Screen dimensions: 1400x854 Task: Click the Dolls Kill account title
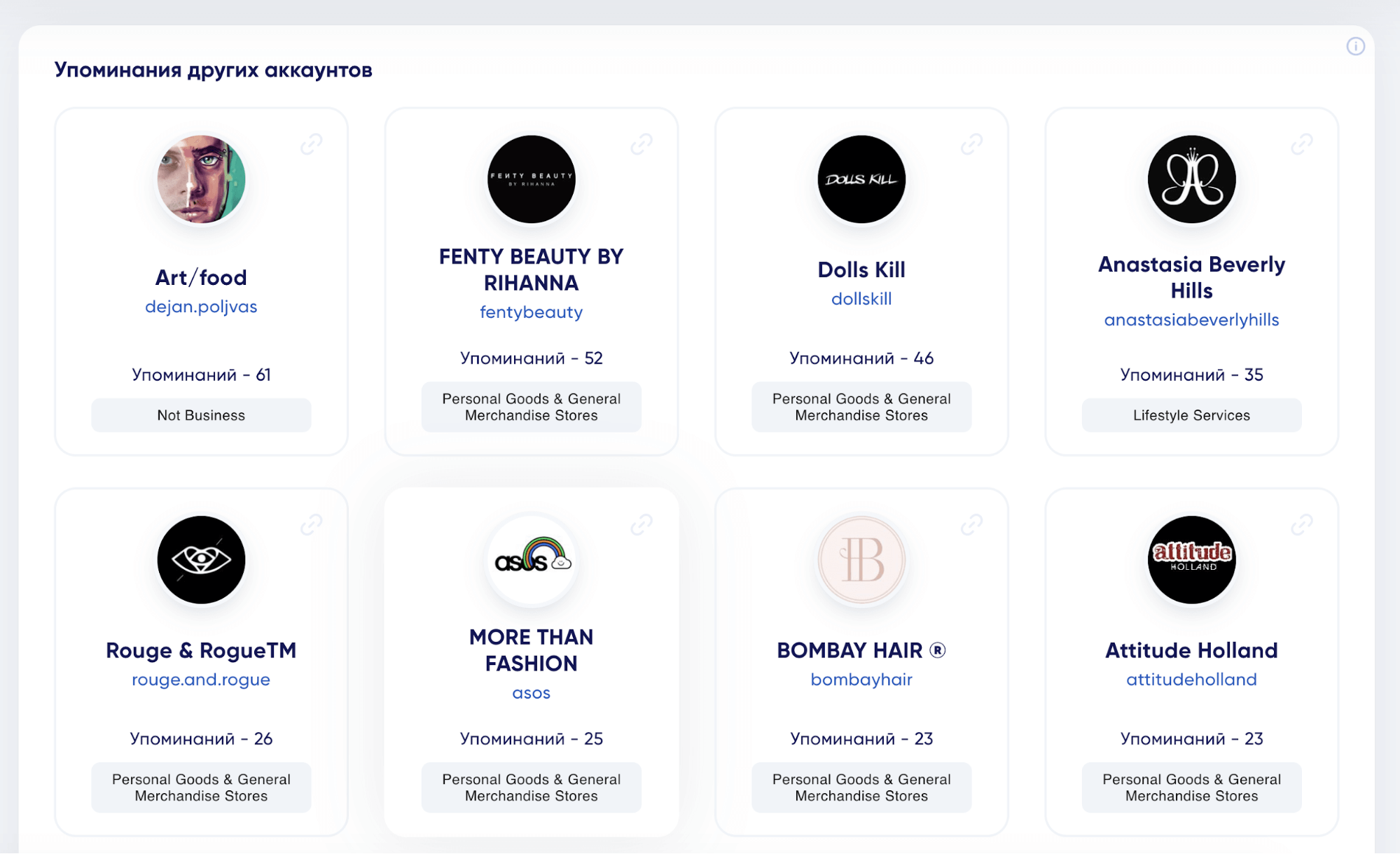[861, 269]
